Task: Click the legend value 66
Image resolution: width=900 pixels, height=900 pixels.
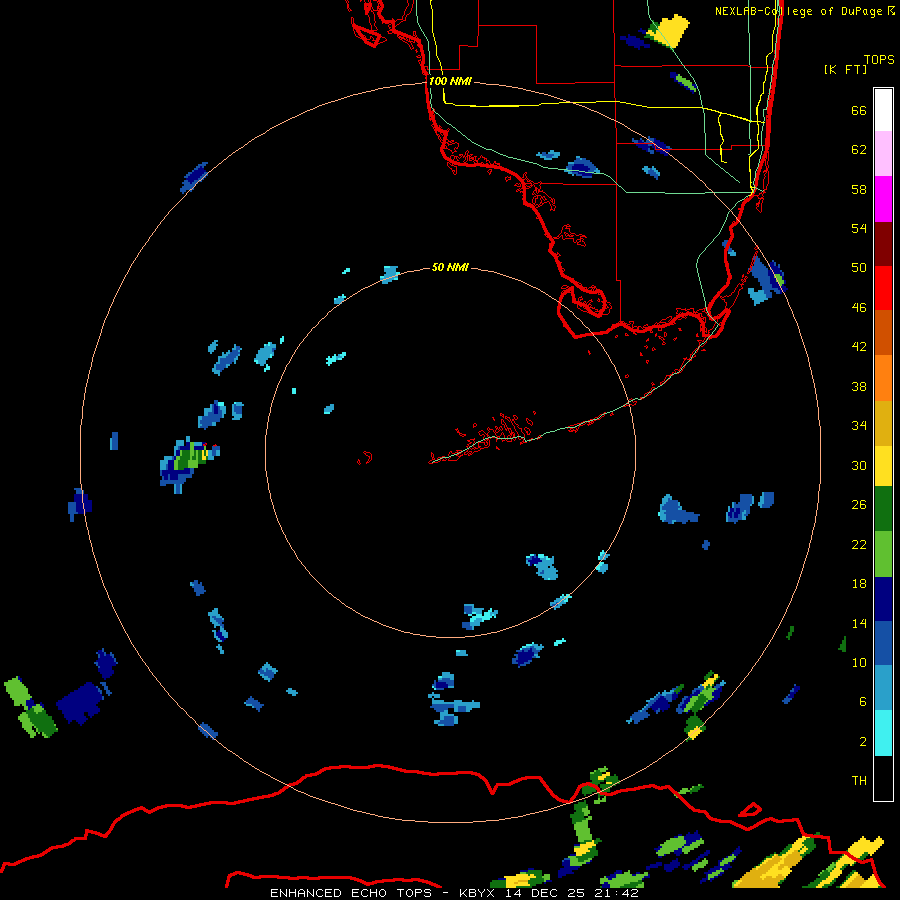Action: (x=859, y=111)
